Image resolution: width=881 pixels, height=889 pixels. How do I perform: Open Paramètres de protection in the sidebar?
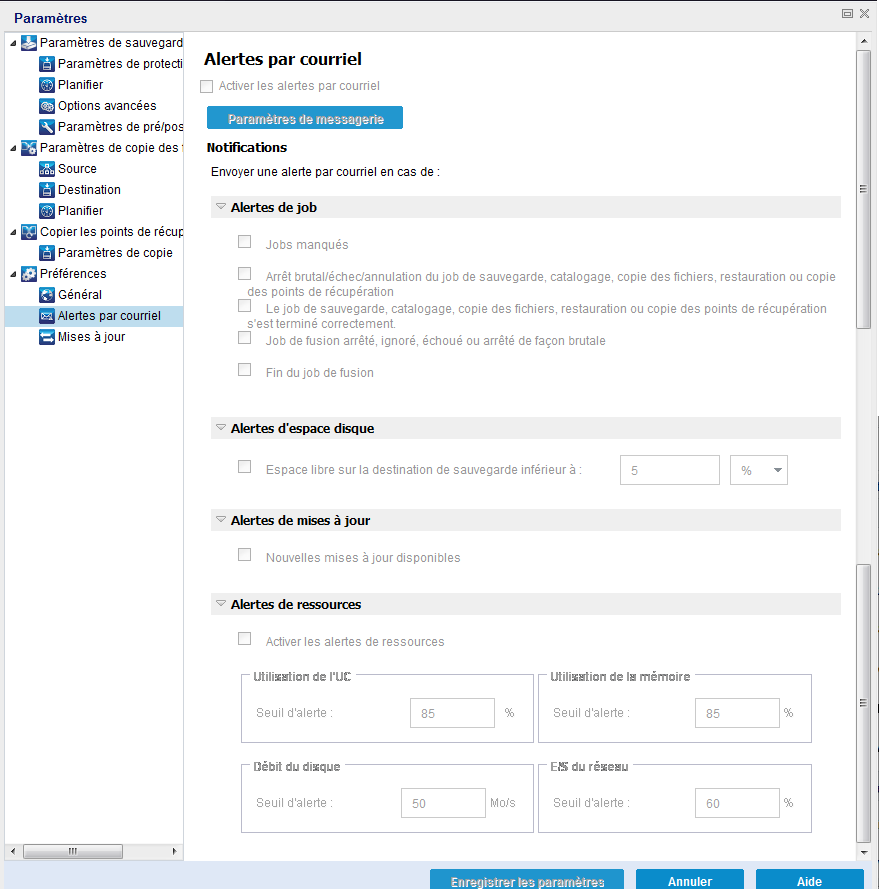pos(120,64)
